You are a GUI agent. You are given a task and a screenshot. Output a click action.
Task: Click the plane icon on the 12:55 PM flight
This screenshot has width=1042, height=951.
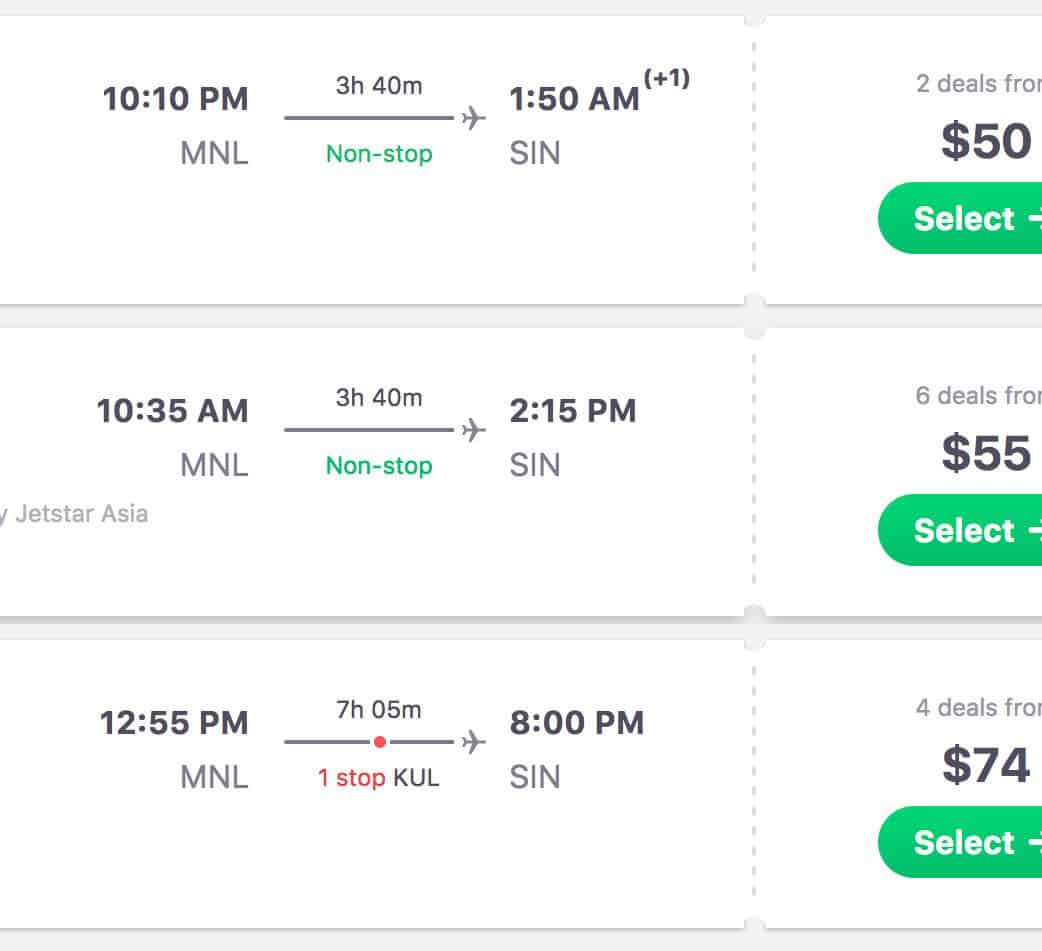tap(473, 742)
